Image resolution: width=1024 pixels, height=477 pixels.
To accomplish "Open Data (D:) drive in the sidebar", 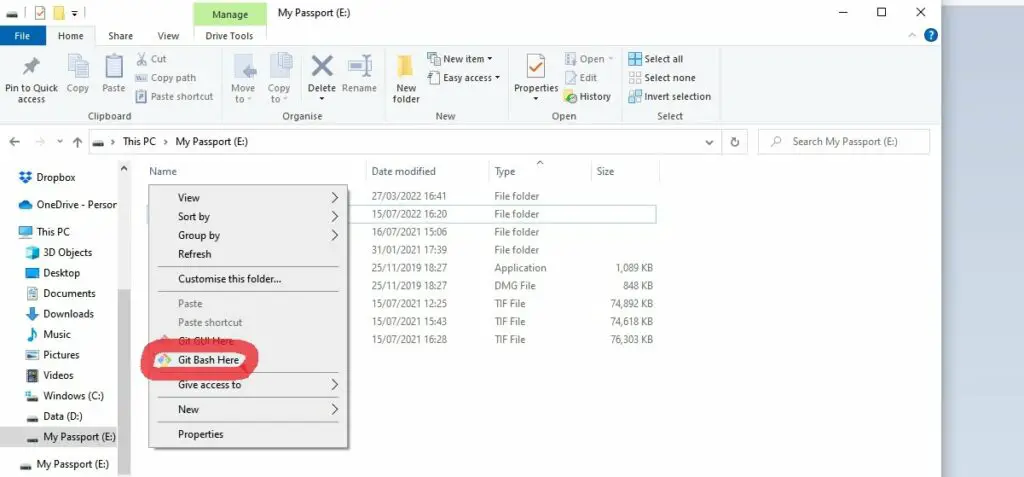I will point(54,416).
